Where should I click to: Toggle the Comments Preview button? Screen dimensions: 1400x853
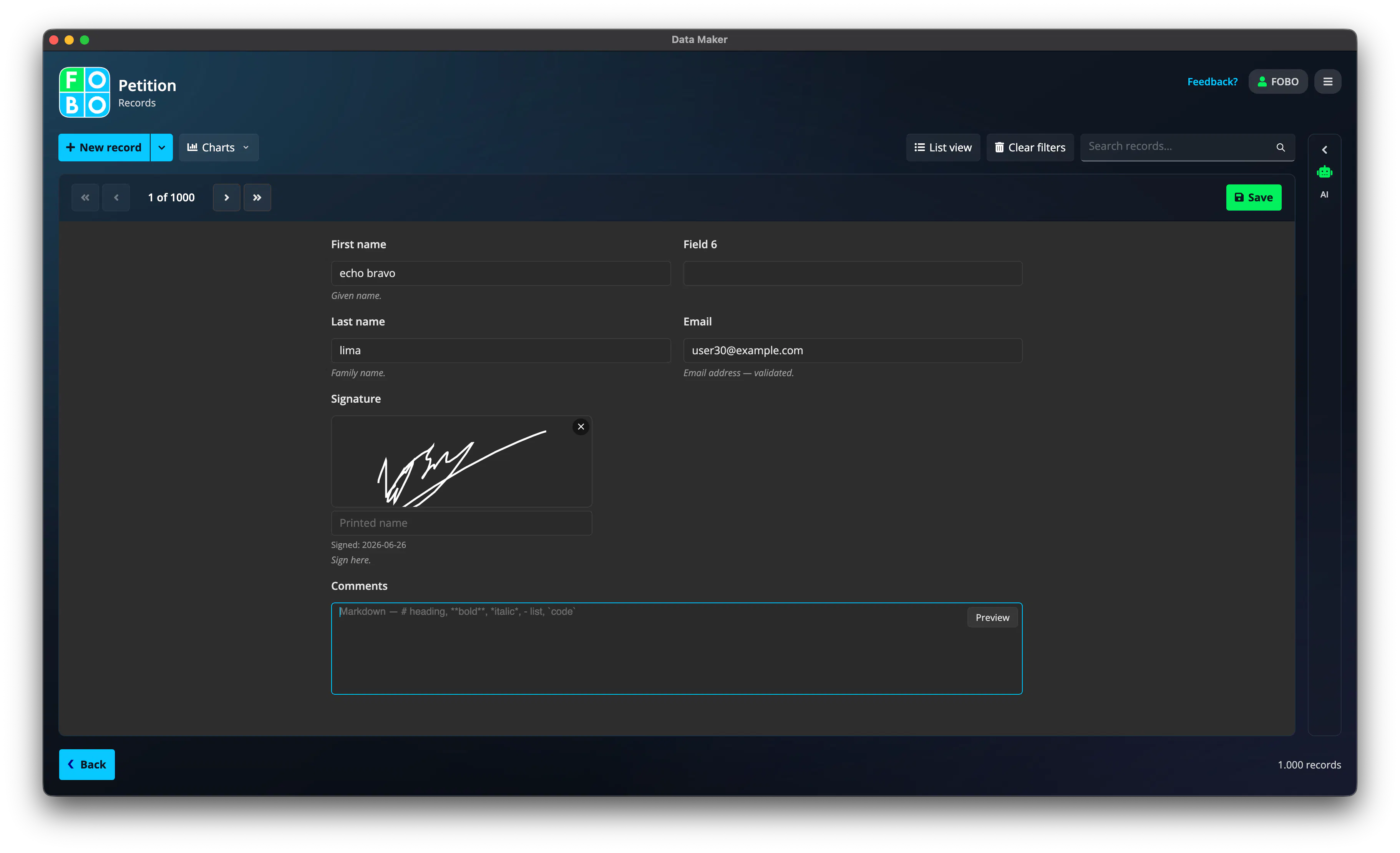pos(992,618)
